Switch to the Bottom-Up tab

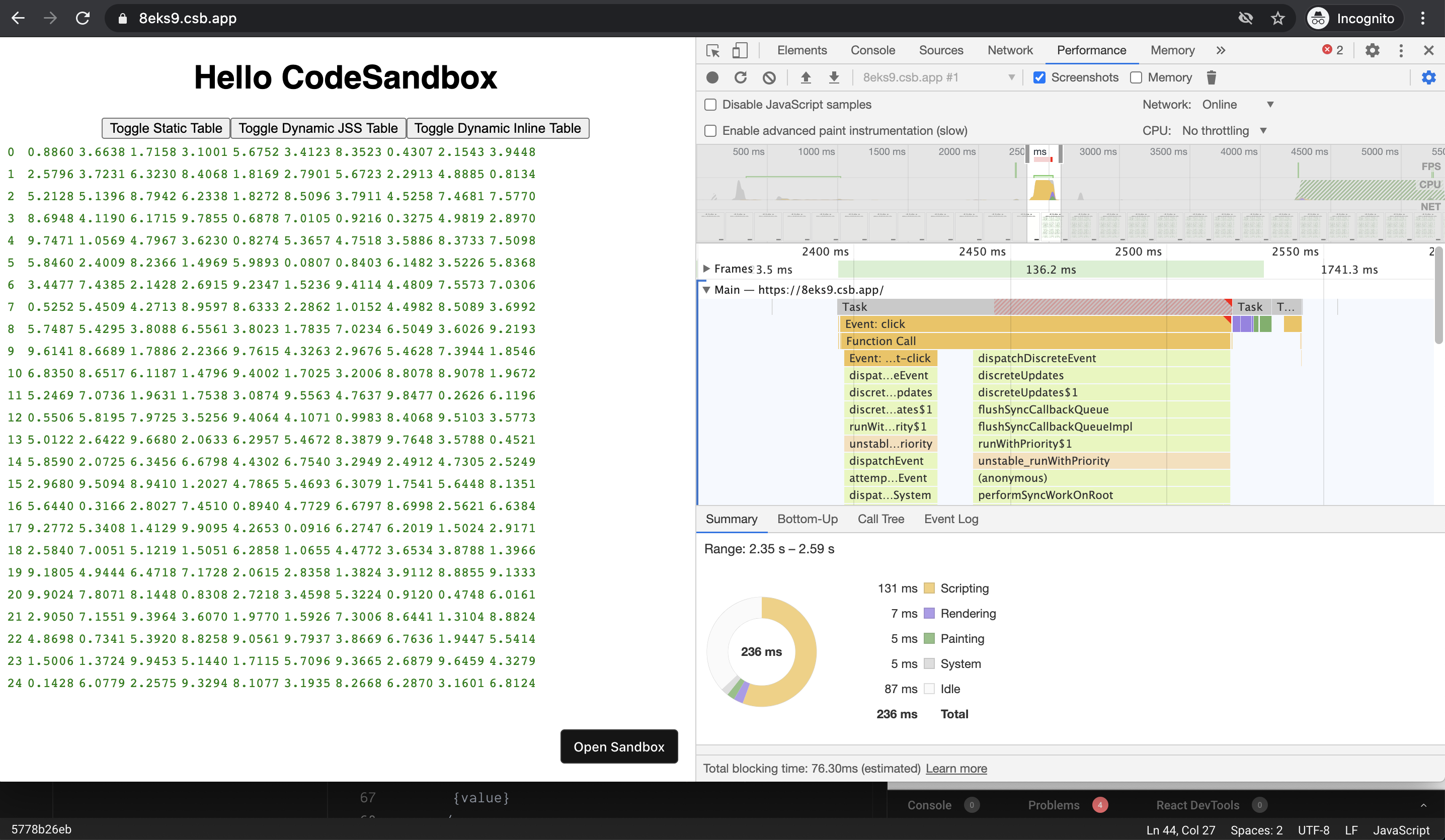click(808, 519)
